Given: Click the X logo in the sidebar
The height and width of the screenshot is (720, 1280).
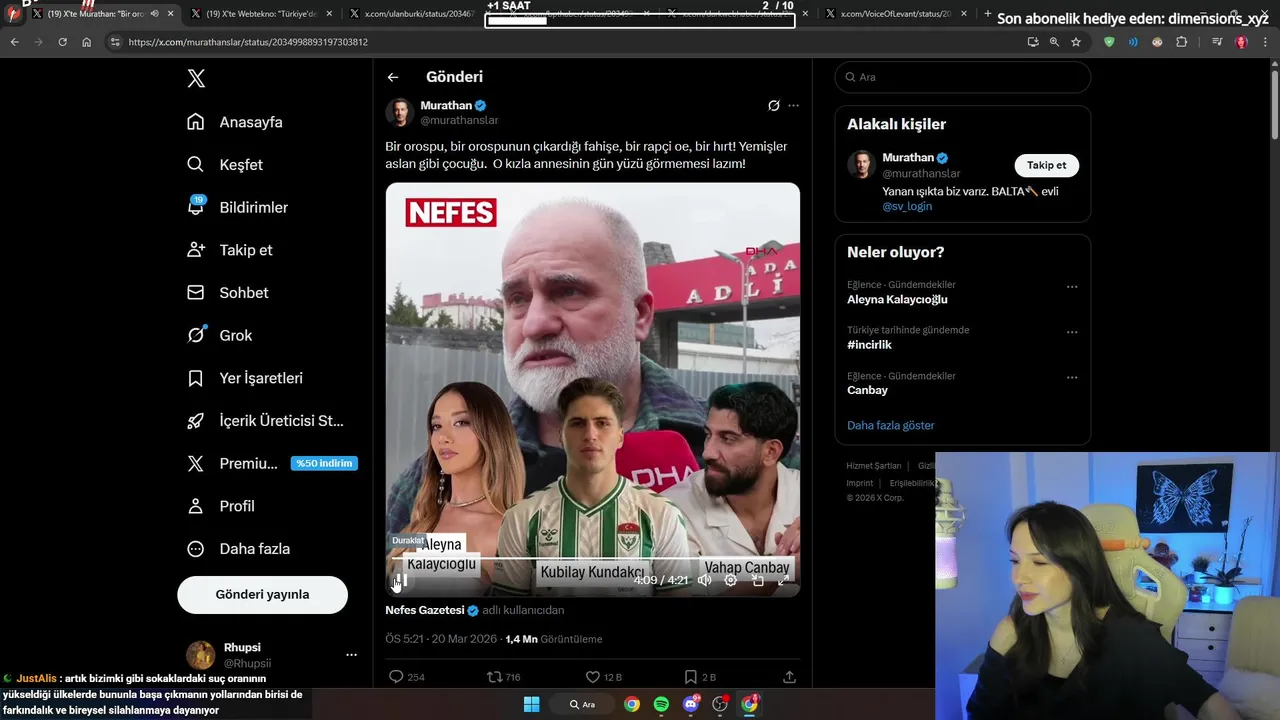Looking at the screenshot, I should coord(196,79).
